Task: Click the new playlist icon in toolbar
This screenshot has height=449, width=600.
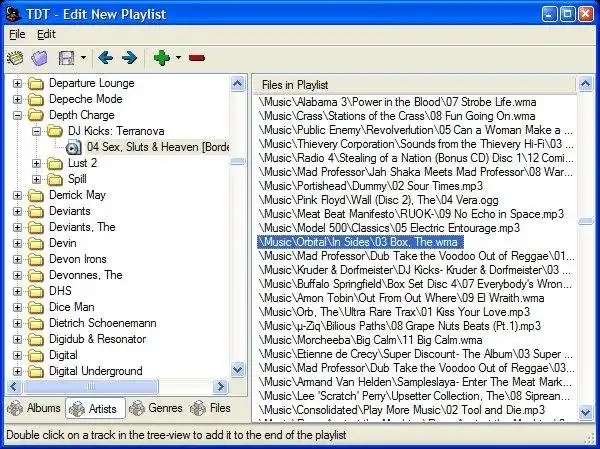Action: (x=15, y=58)
